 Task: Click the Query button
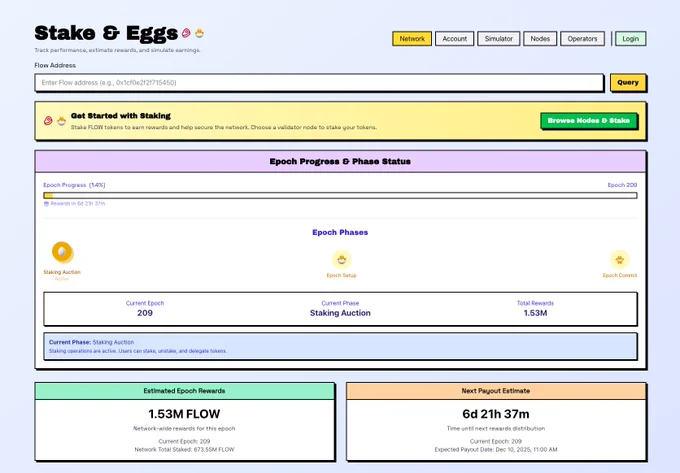628,82
